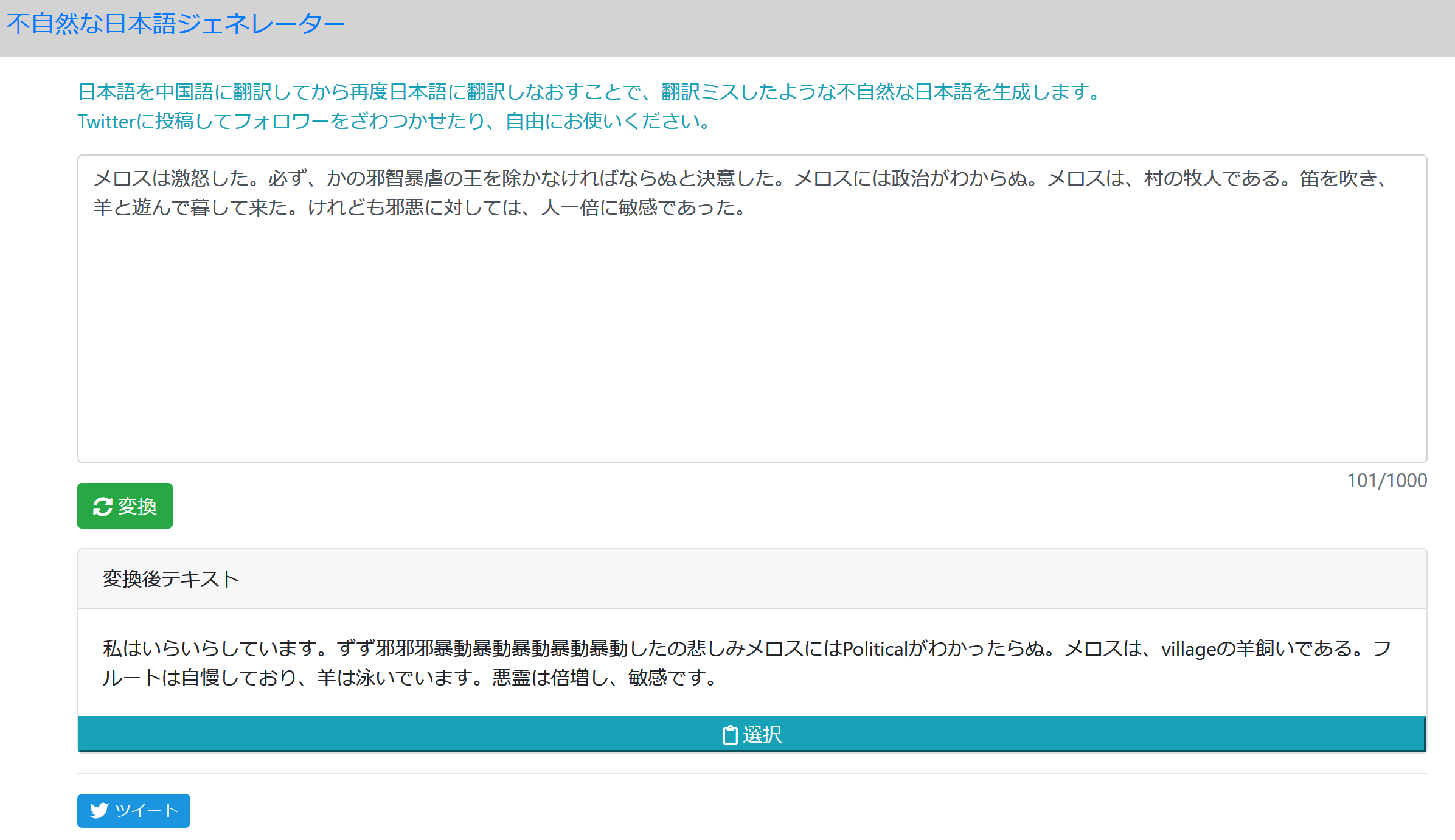Click the line starting Twitterに投稿して
The height and width of the screenshot is (840, 1455).
pos(395,121)
